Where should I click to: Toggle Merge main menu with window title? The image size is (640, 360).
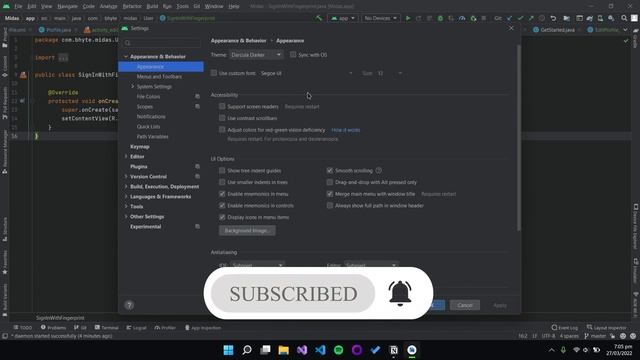click(x=330, y=194)
